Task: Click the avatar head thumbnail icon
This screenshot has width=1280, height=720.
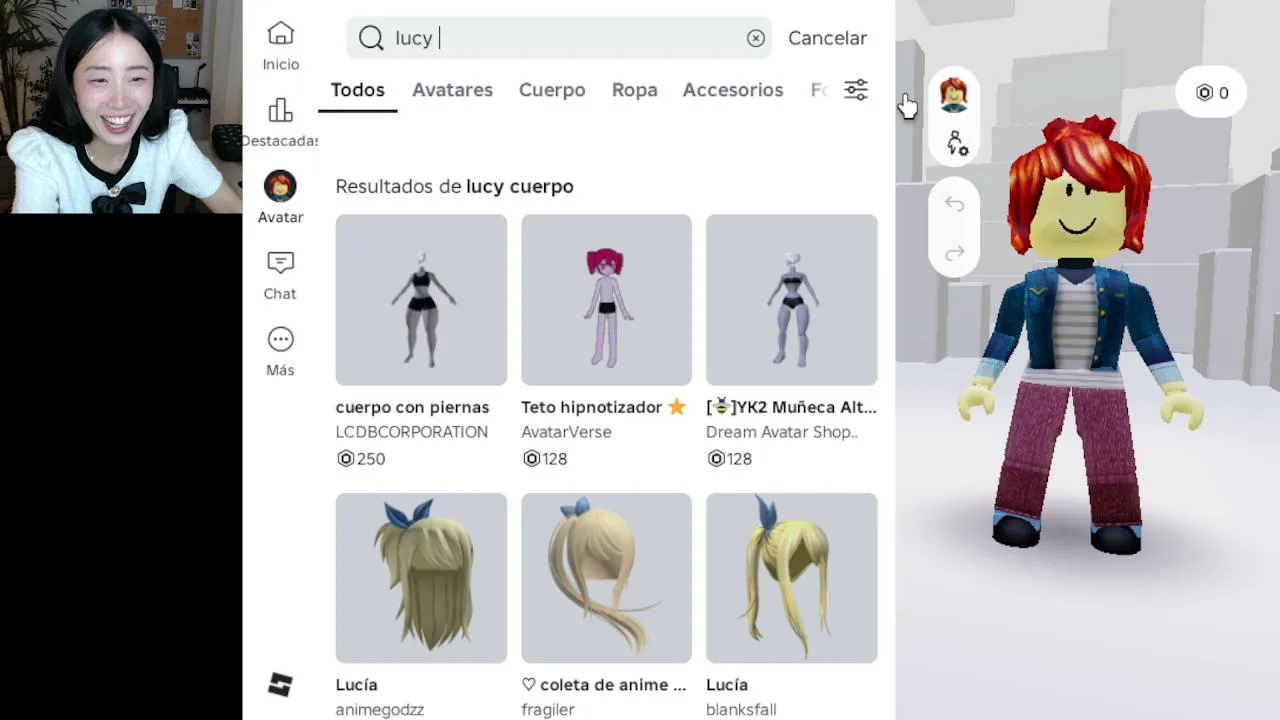Action: (x=954, y=94)
